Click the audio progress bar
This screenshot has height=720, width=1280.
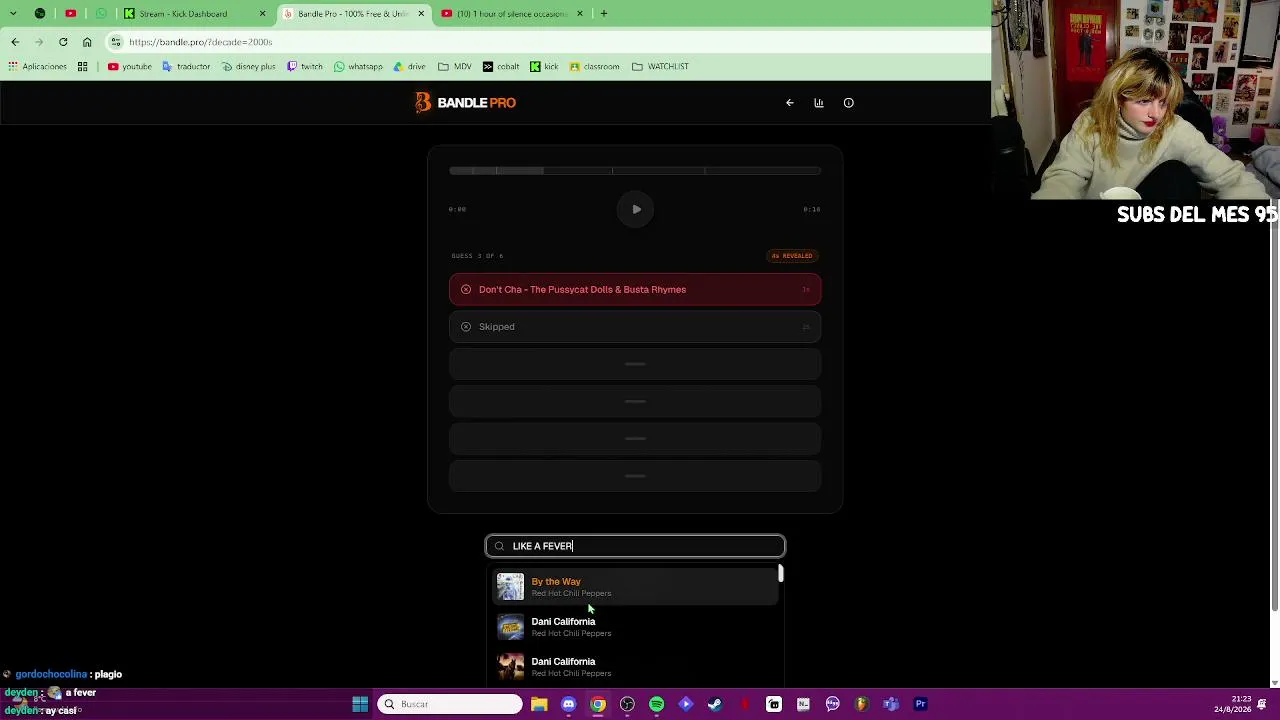635,171
